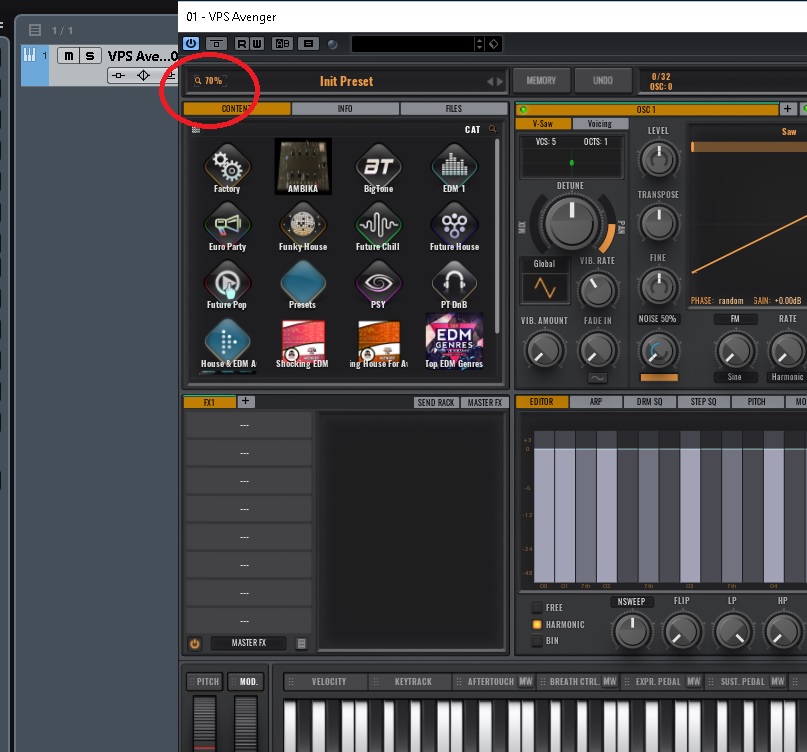The image size is (807, 752).
Task: Toggle the plugin power bypass button
Action: coord(191,44)
